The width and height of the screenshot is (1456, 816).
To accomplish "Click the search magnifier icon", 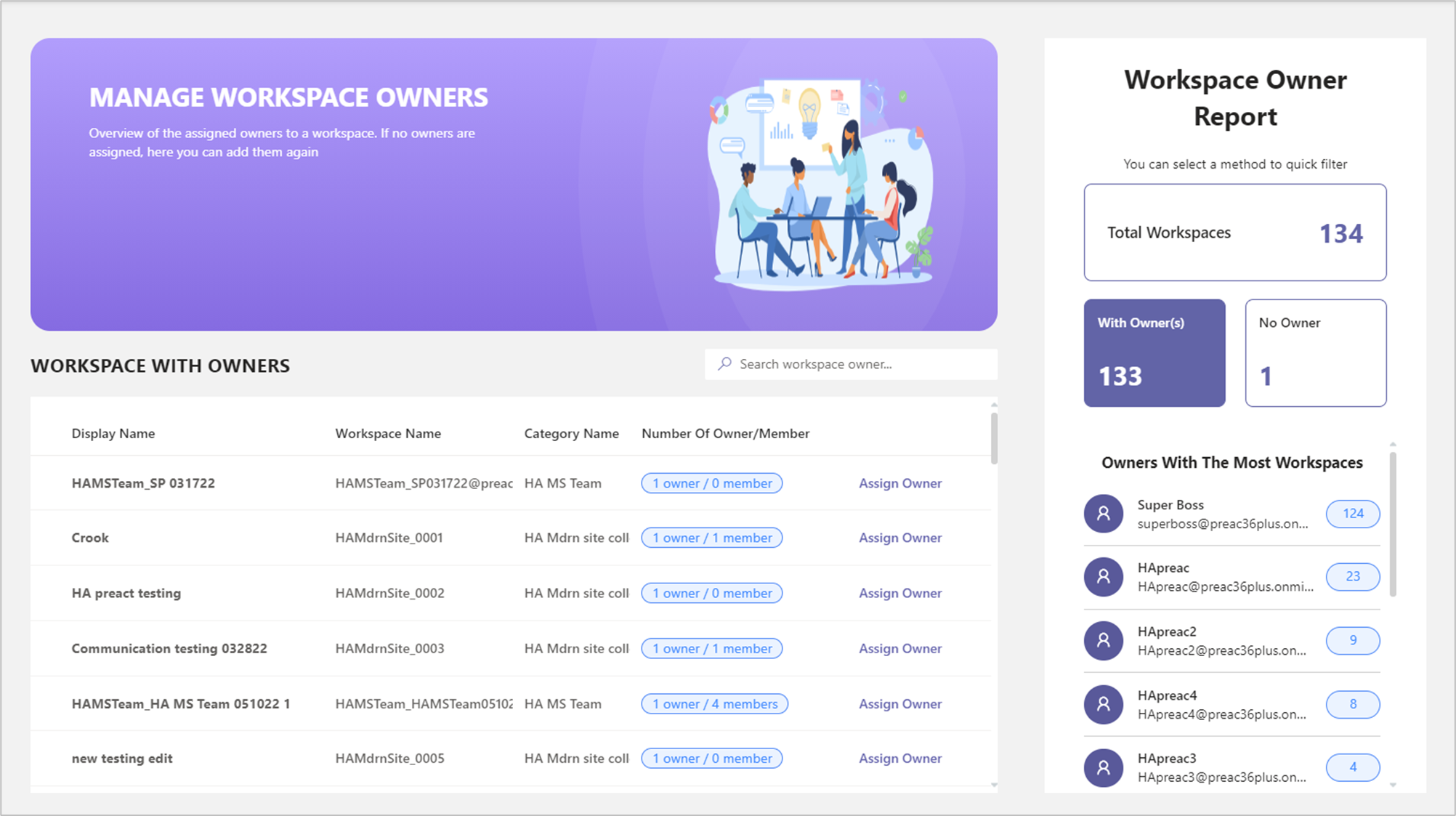I will click(x=724, y=364).
